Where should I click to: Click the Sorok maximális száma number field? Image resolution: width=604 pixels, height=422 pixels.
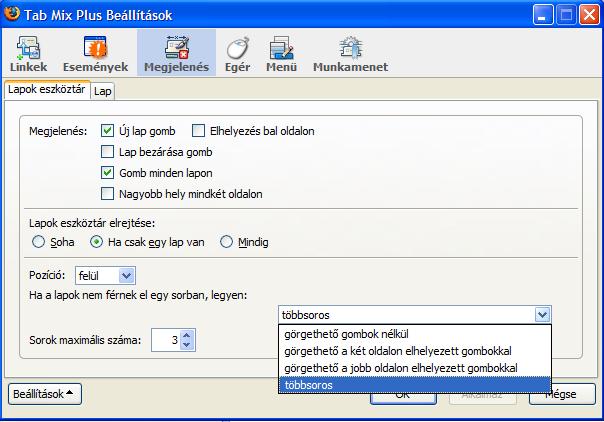coord(166,340)
